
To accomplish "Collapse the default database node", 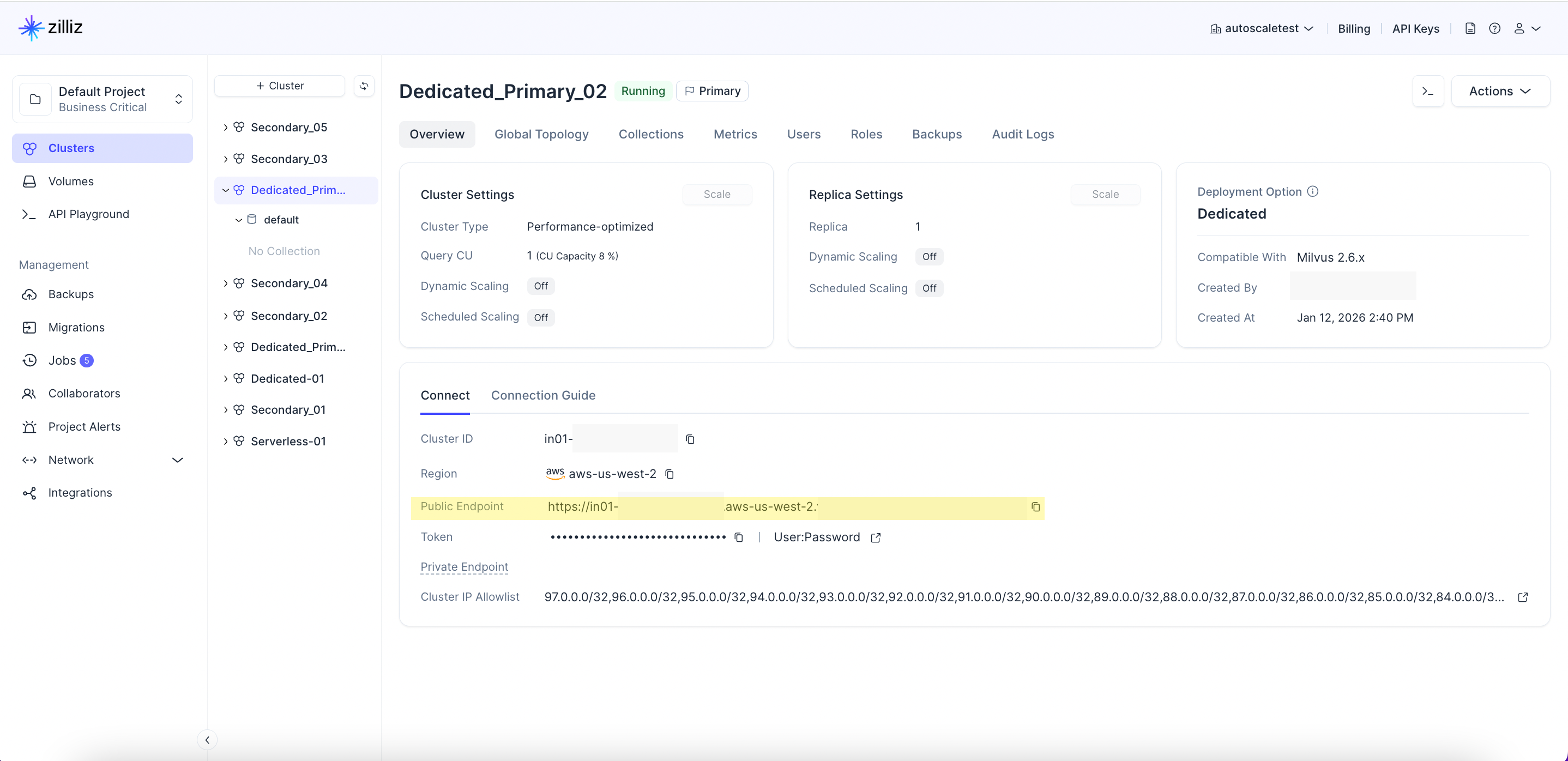I will 239,220.
